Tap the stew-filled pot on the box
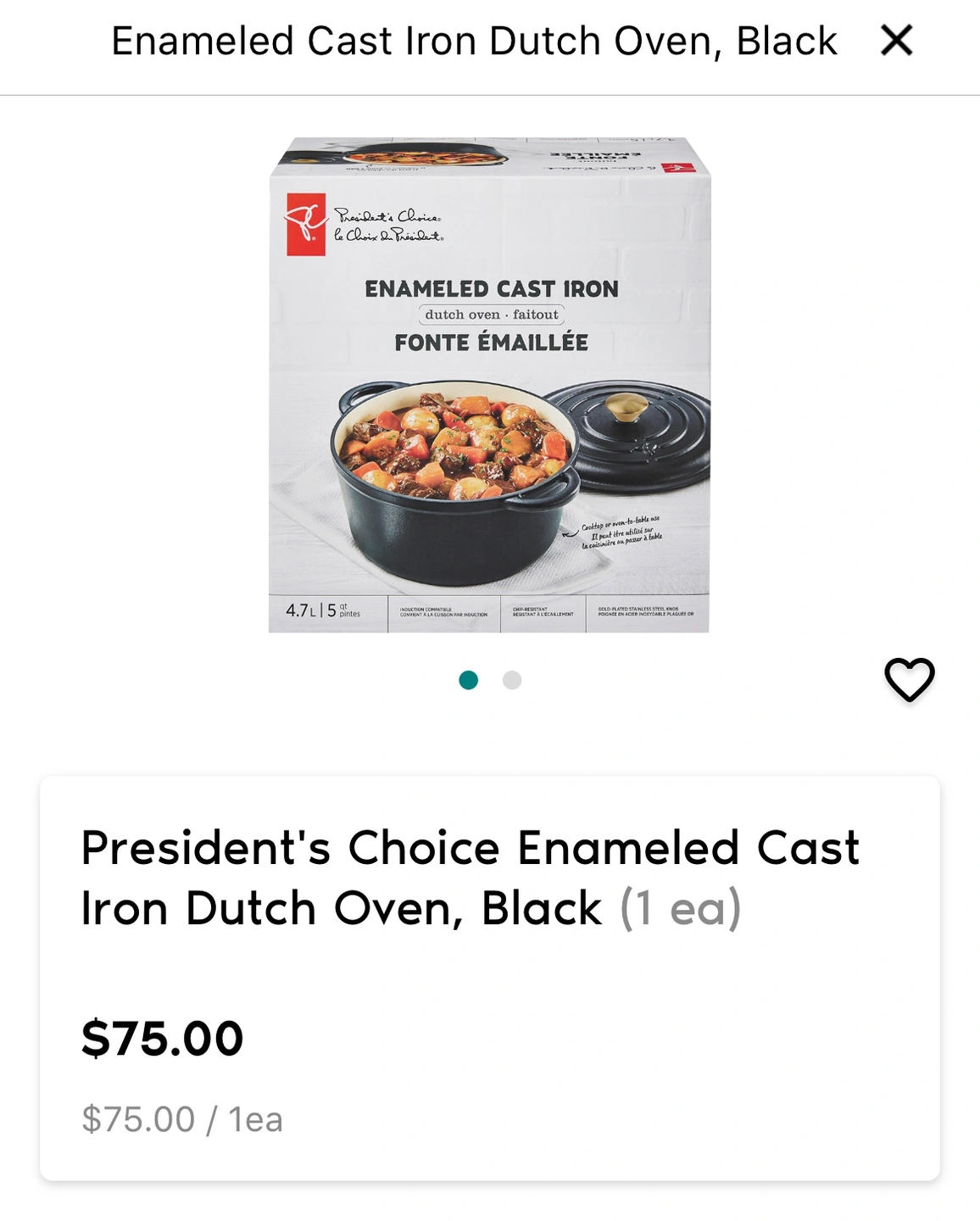This screenshot has height=1221, width=980. [x=454, y=479]
